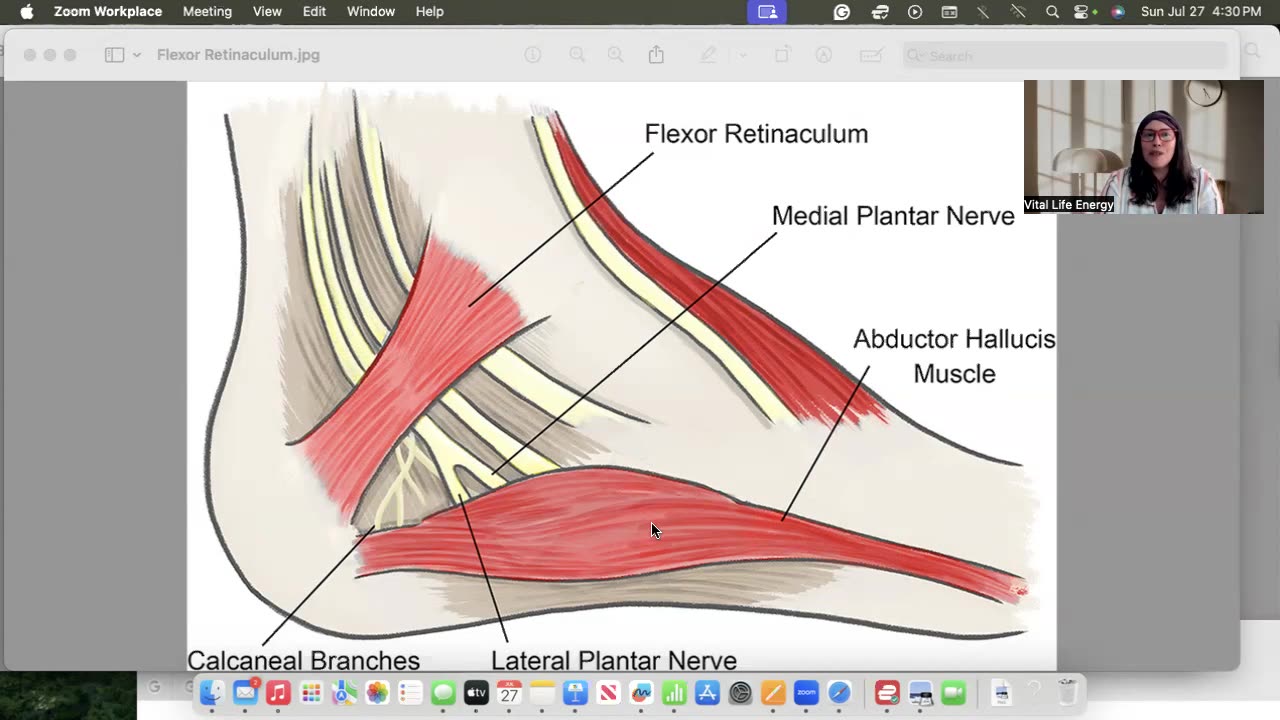Open App Store from the Dock

[707, 692]
